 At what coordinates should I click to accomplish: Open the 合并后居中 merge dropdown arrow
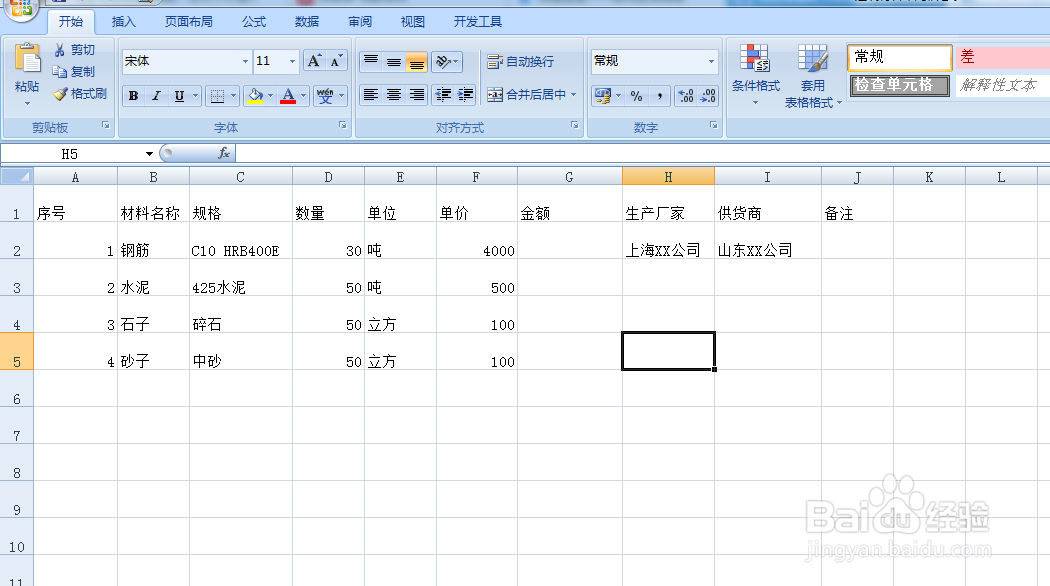click(571, 95)
